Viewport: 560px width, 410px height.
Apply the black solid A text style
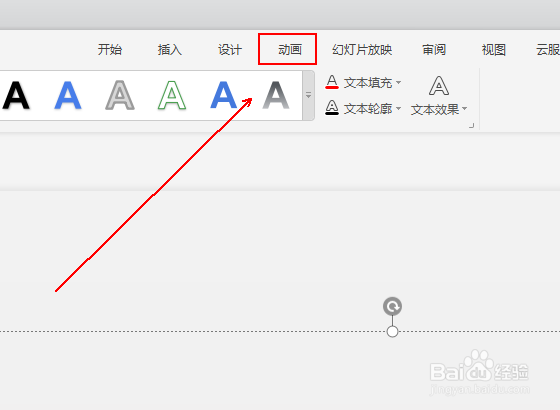[16, 95]
